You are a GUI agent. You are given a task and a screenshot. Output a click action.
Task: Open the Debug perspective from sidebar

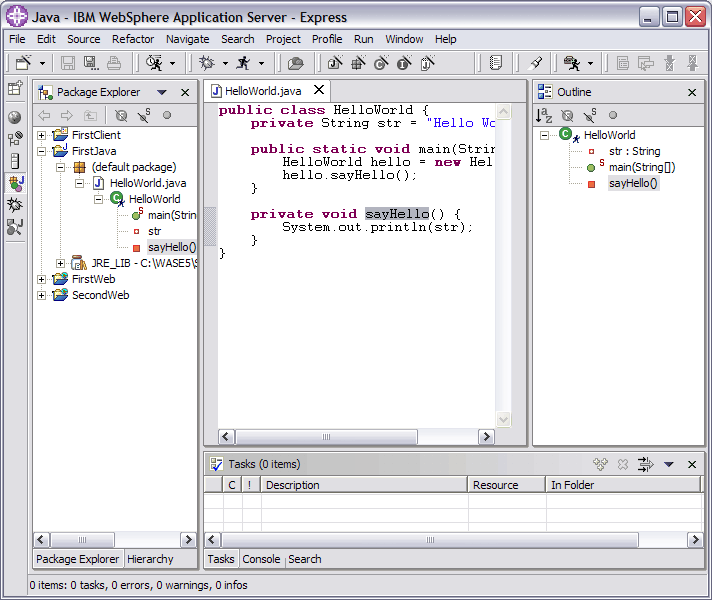click(x=15, y=205)
